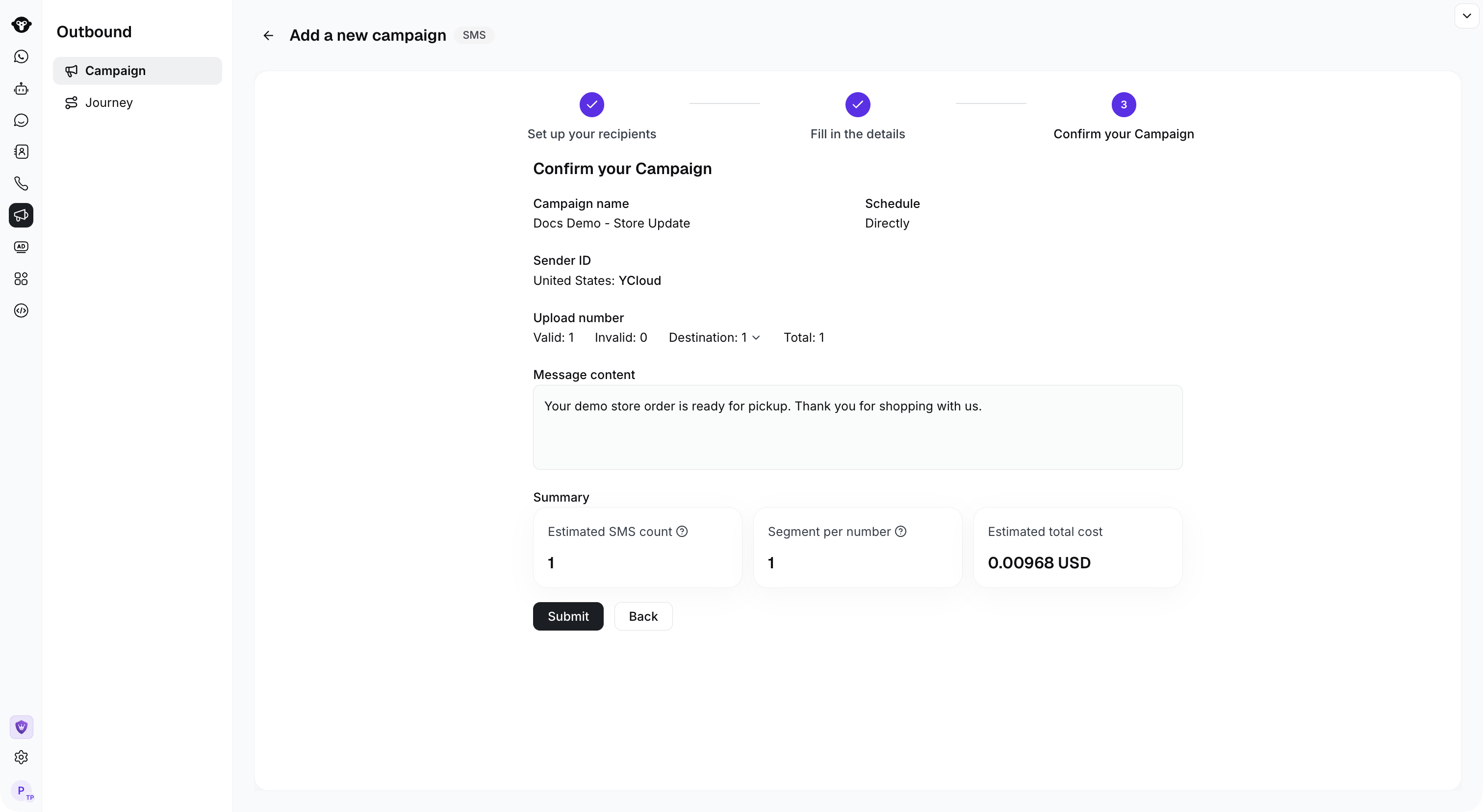The height and width of the screenshot is (812, 1483).
Task: Open the chat inbox bubble icon
Action: [x=21, y=120]
